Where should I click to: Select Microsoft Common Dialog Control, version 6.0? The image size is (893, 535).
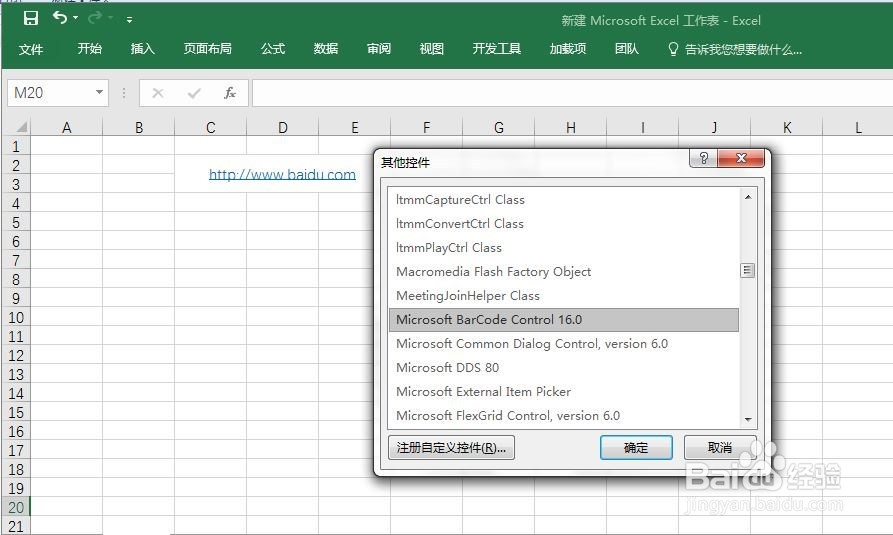[564, 343]
